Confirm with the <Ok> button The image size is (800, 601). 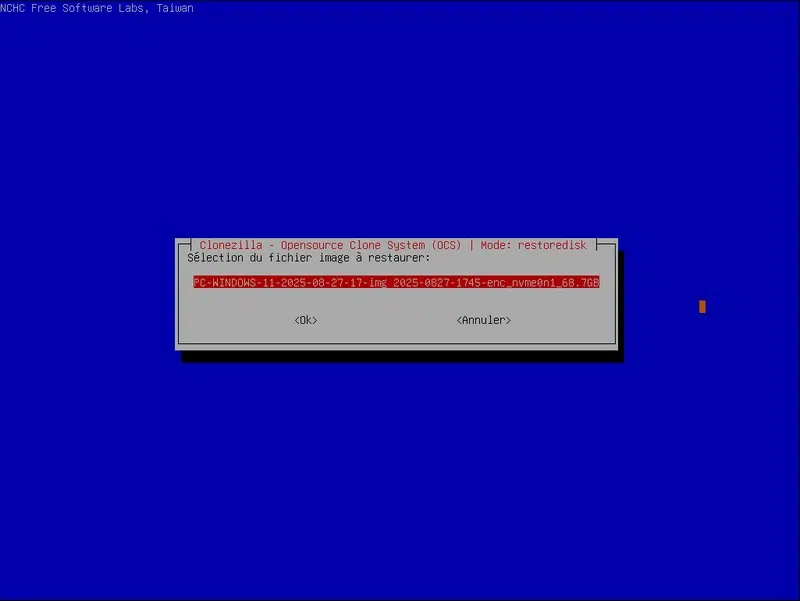click(x=306, y=320)
